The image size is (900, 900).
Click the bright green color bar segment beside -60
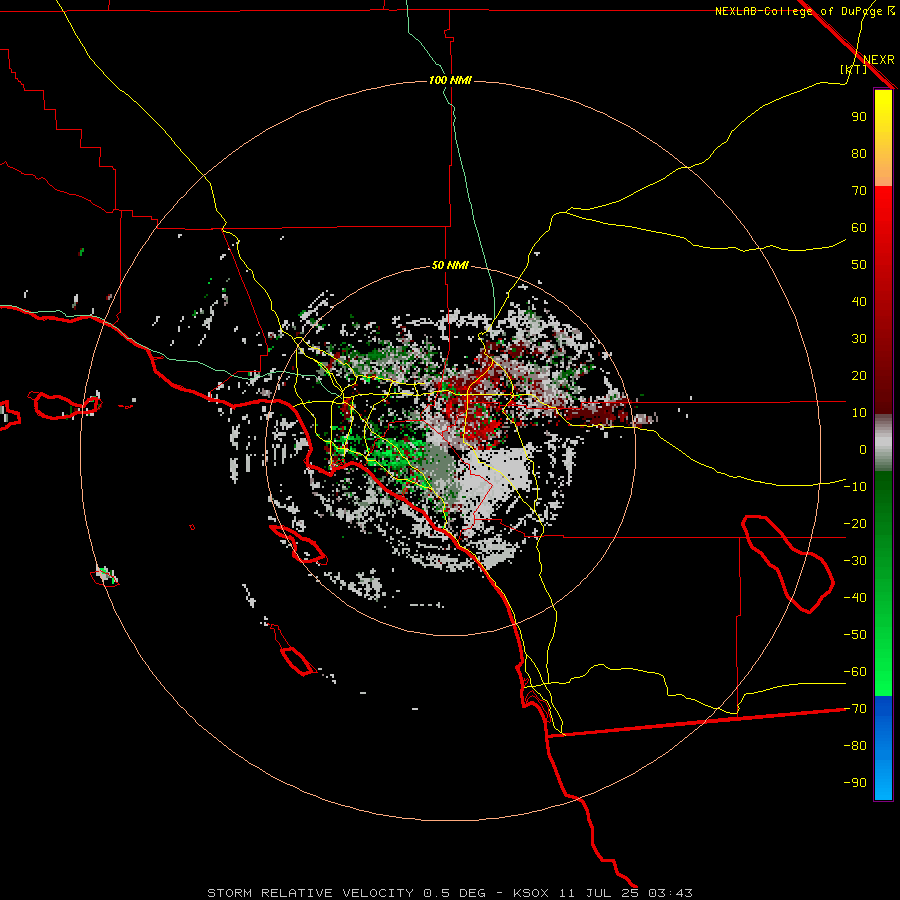883,672
